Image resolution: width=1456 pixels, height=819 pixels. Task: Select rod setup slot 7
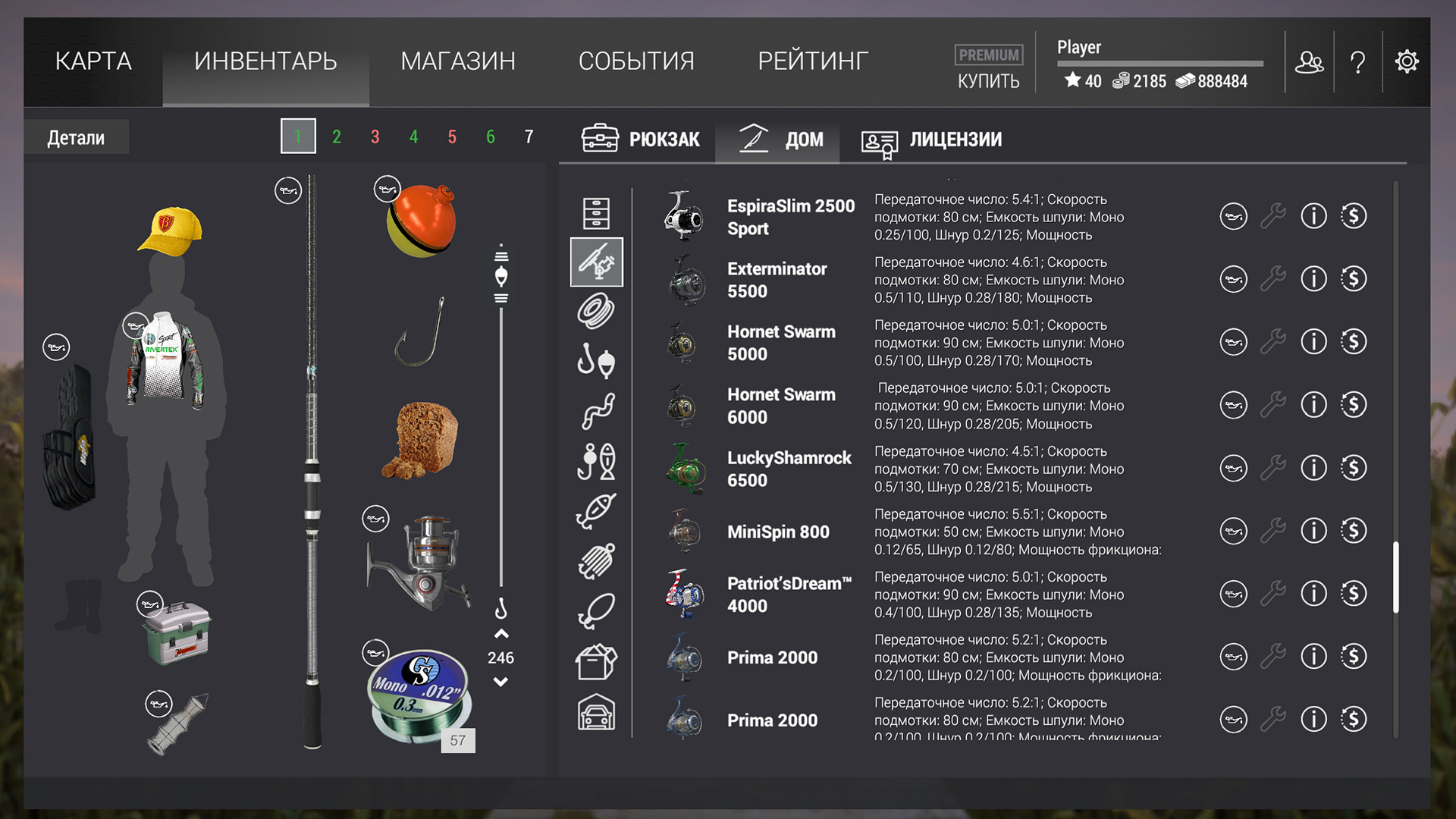coord(529,137)
